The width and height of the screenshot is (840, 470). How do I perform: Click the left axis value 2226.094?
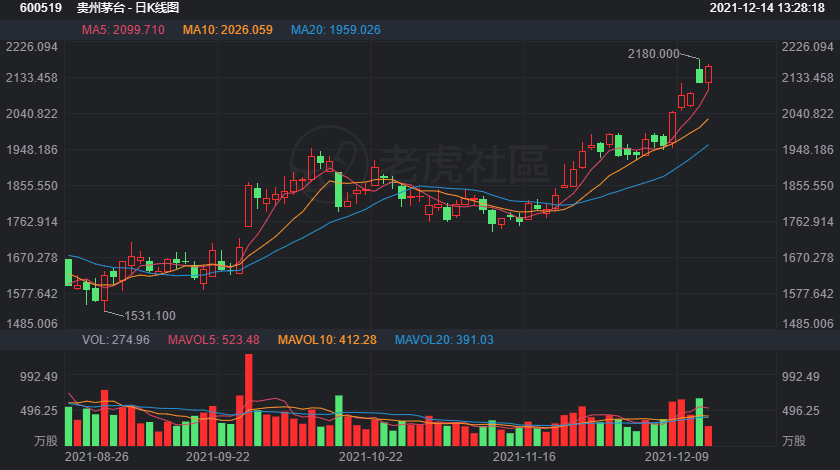coord(32,47)
